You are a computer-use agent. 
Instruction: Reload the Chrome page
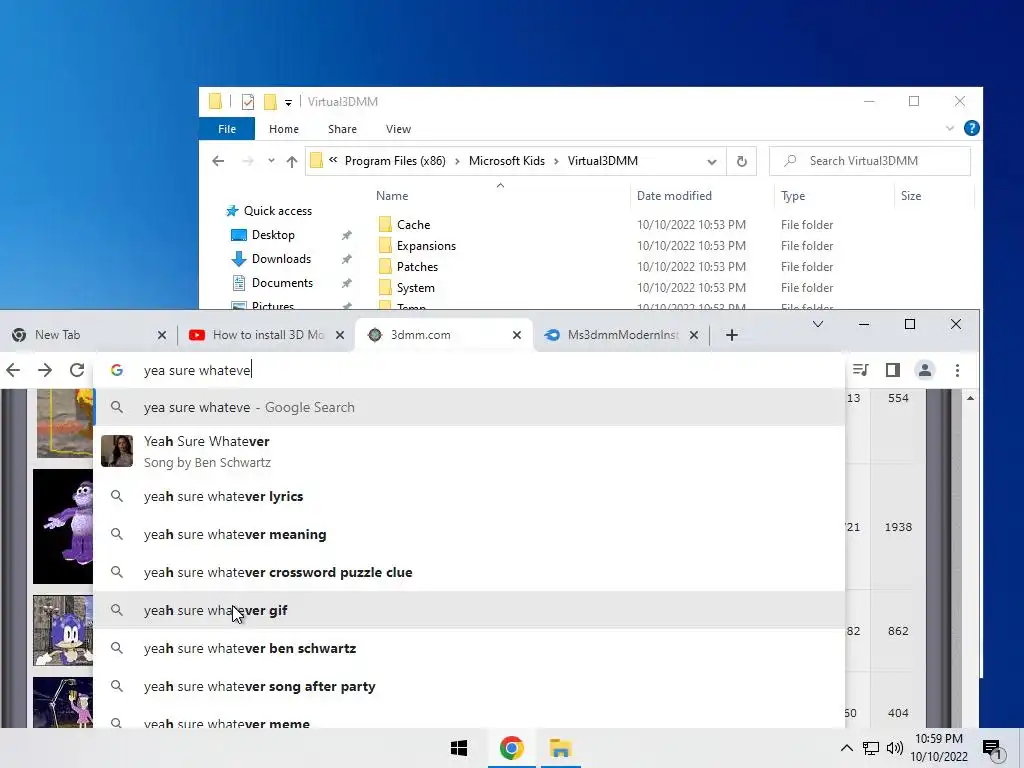point(77,370)
